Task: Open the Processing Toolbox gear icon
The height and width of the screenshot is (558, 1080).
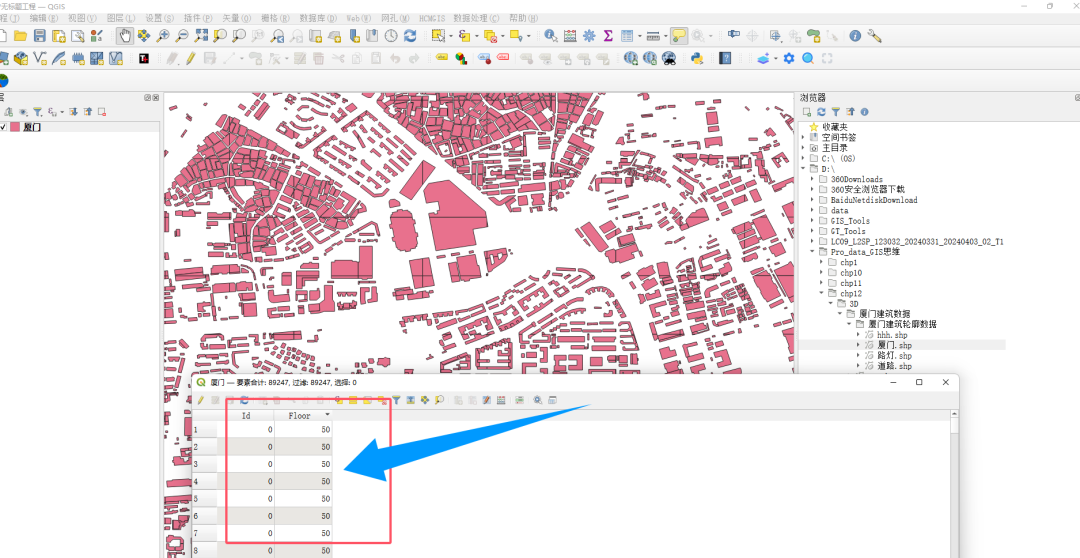Action: pos(590,36)
